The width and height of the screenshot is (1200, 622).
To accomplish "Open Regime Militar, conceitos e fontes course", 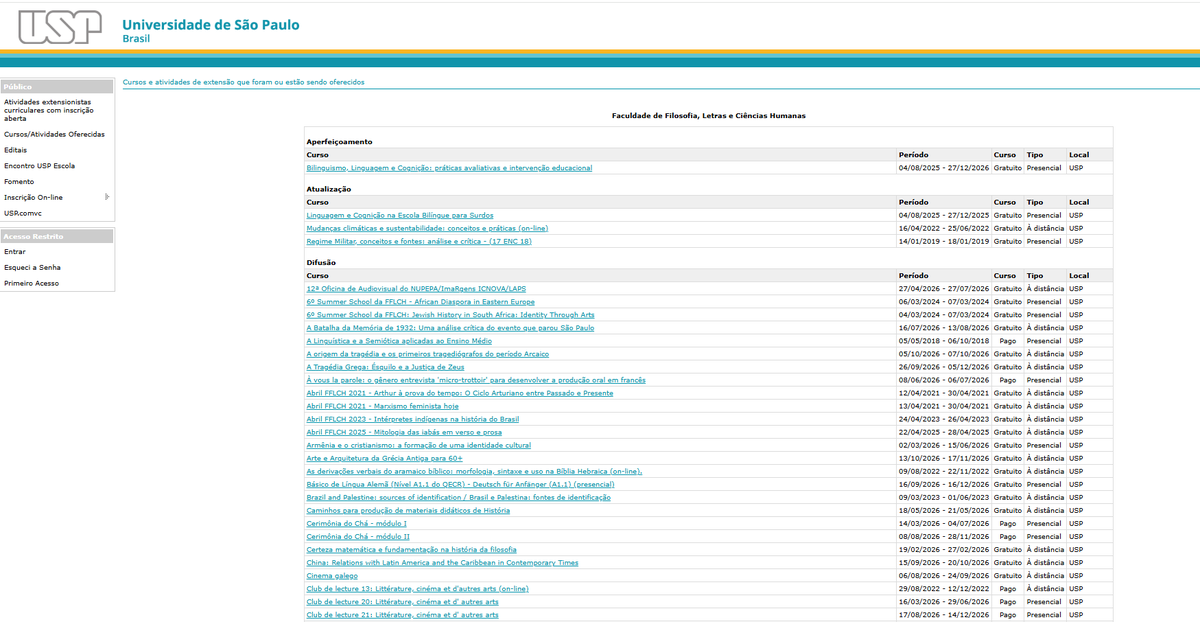I will tap(419, 241).
